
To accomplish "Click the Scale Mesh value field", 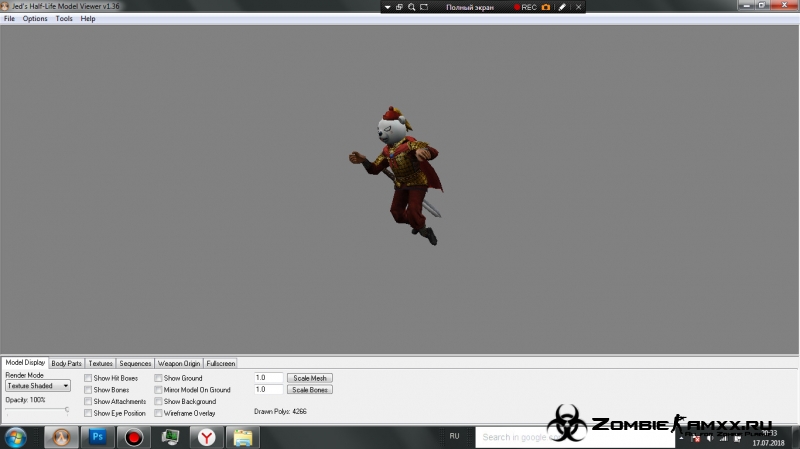I will coord(268,378).
